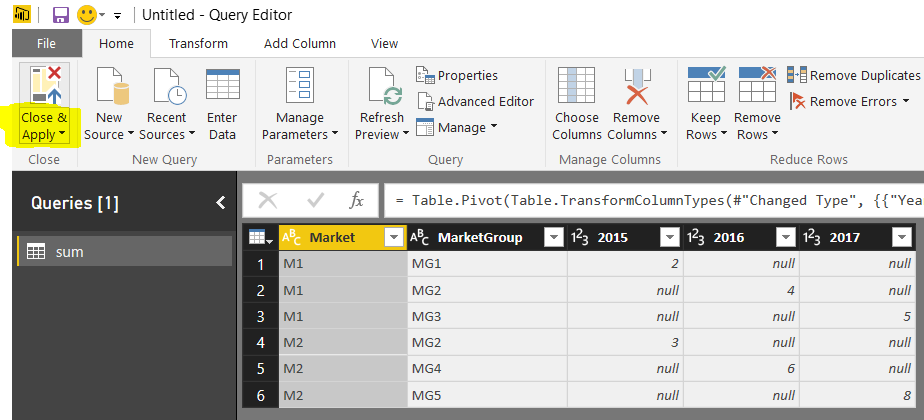Click the Refresh Preview icon

[385, 86]
